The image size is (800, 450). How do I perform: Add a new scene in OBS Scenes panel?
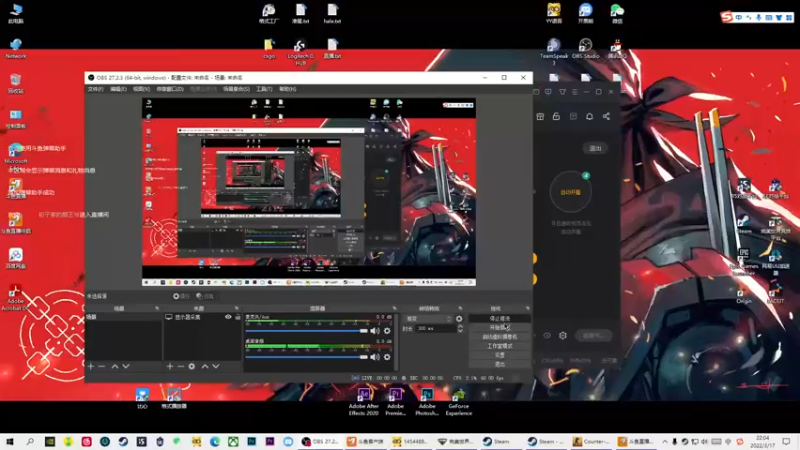pyautogui.click(x=91, y=366)
